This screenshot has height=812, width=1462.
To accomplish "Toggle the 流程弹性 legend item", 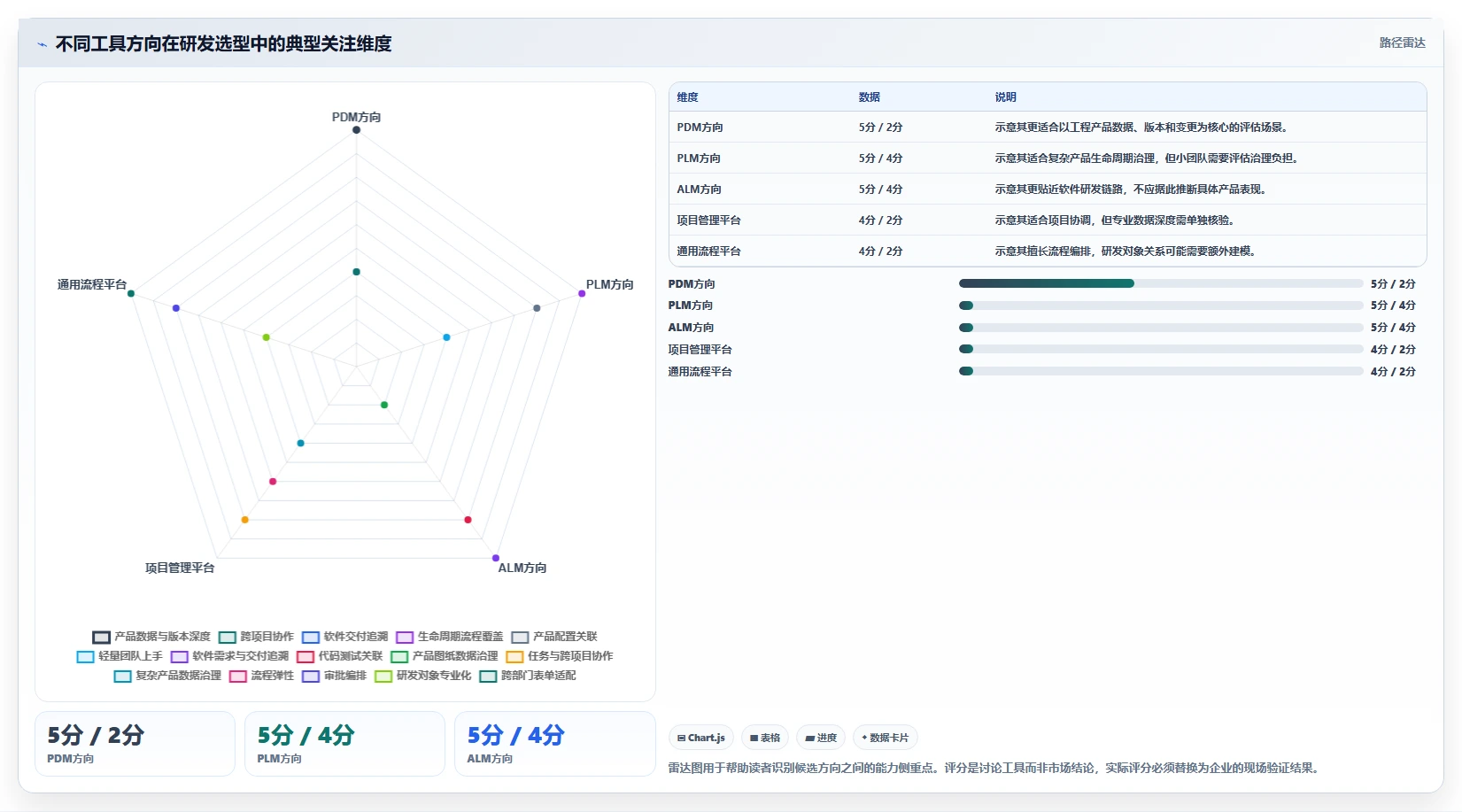I will point(261,676).
